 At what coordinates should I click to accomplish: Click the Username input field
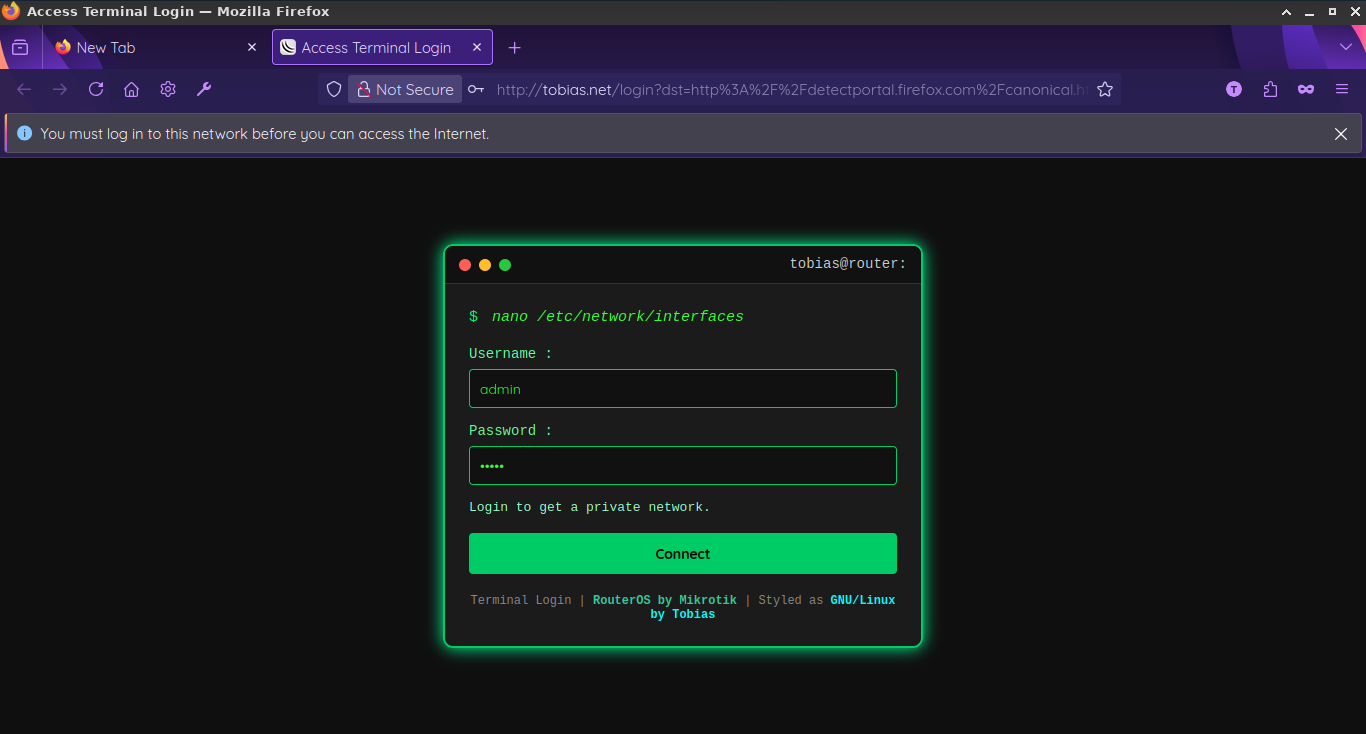pyautogui.click(x=682, y=389)
